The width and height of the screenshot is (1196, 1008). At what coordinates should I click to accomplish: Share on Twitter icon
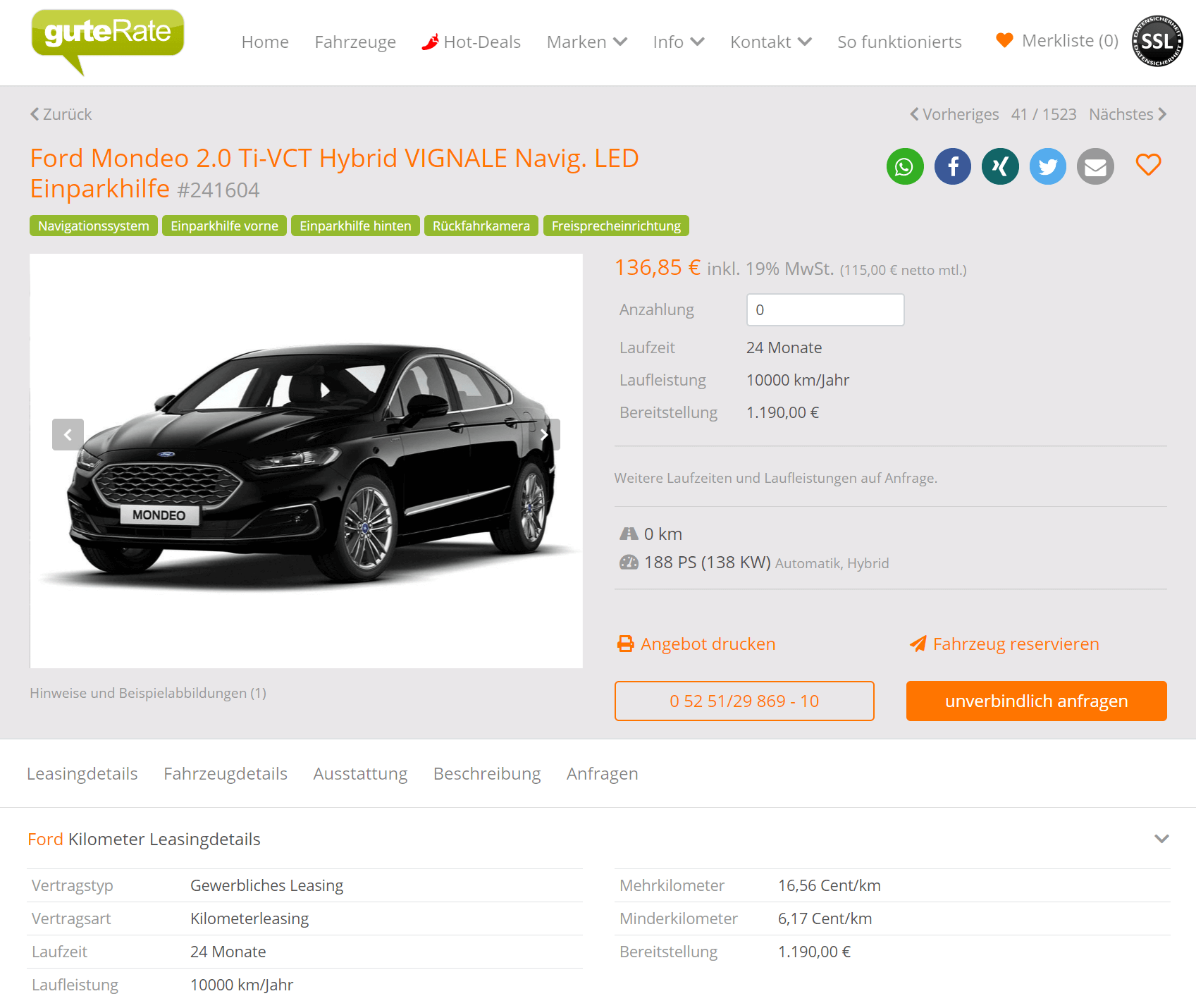click(x=1048, y=166)
